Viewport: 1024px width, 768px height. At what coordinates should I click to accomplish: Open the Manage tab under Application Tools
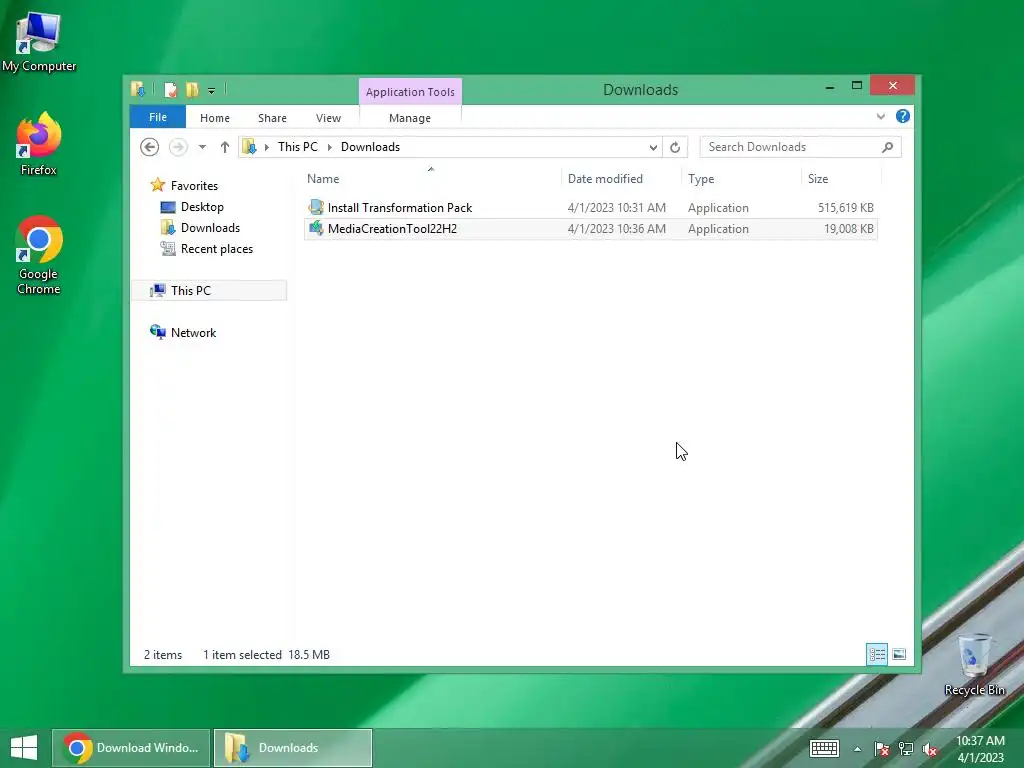pos(409,118)
